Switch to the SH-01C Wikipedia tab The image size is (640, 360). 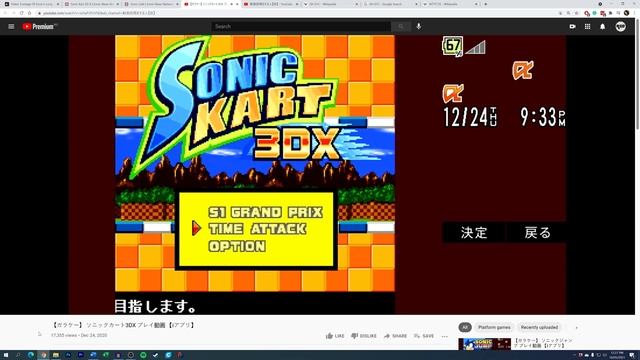pos(330,4)
